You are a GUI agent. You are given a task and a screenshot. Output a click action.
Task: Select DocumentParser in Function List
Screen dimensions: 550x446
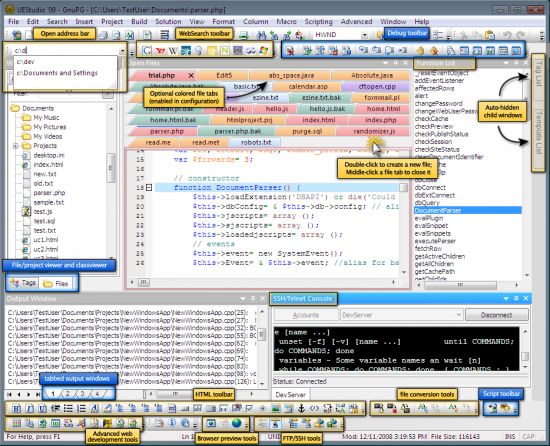(468, 210)
